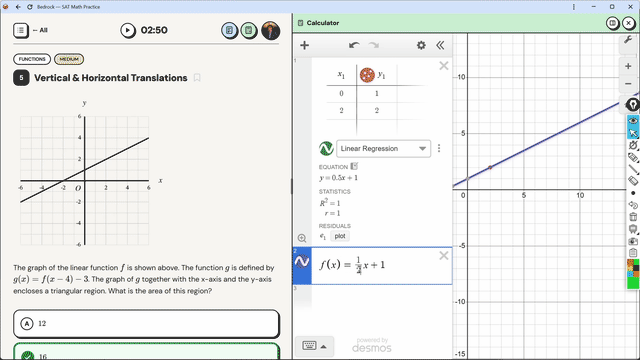Open the blue reference sheet icon
This screenshot has height=360, width=640.
click(229, 30)
